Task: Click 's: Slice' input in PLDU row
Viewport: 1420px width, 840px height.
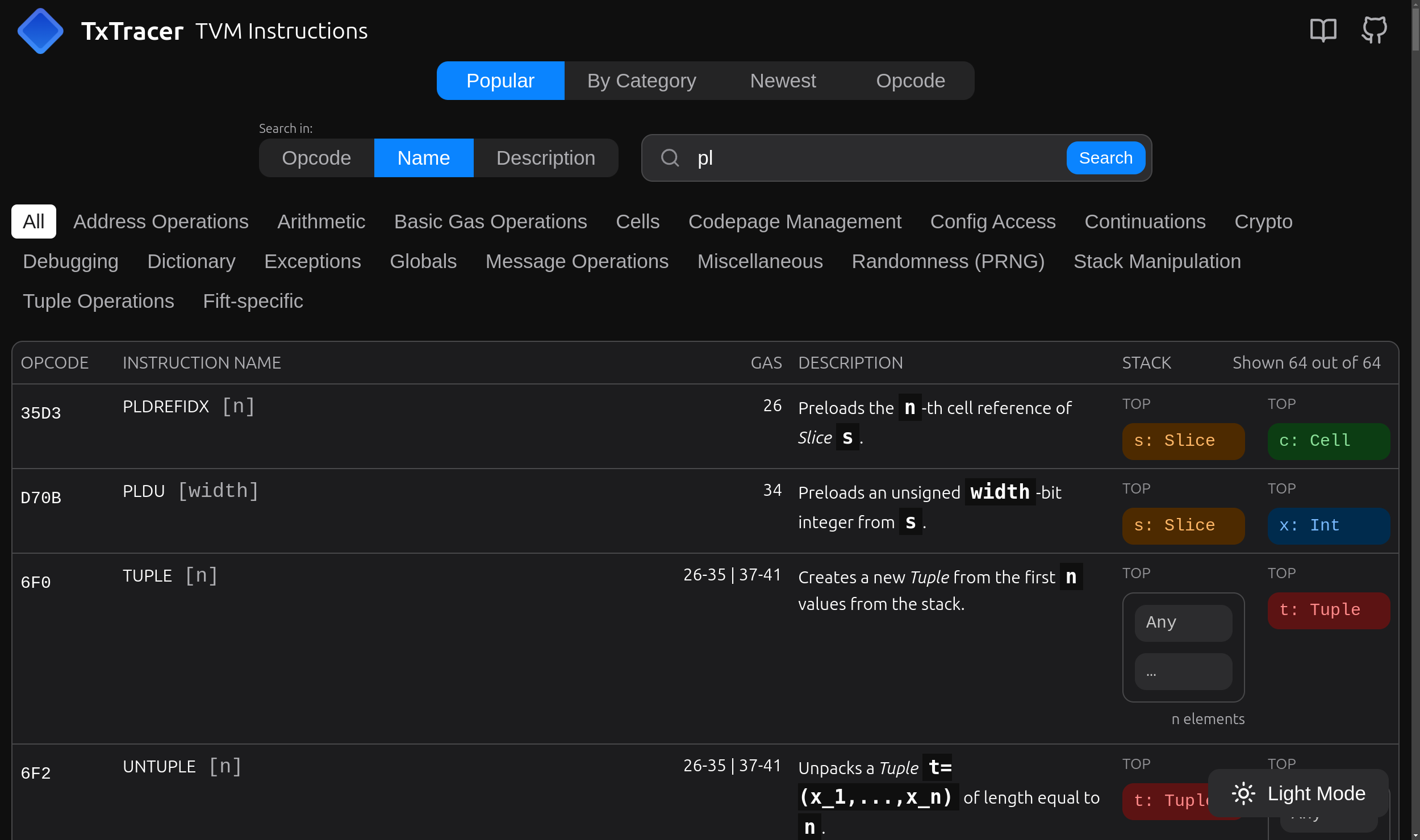Action: 1183,525
